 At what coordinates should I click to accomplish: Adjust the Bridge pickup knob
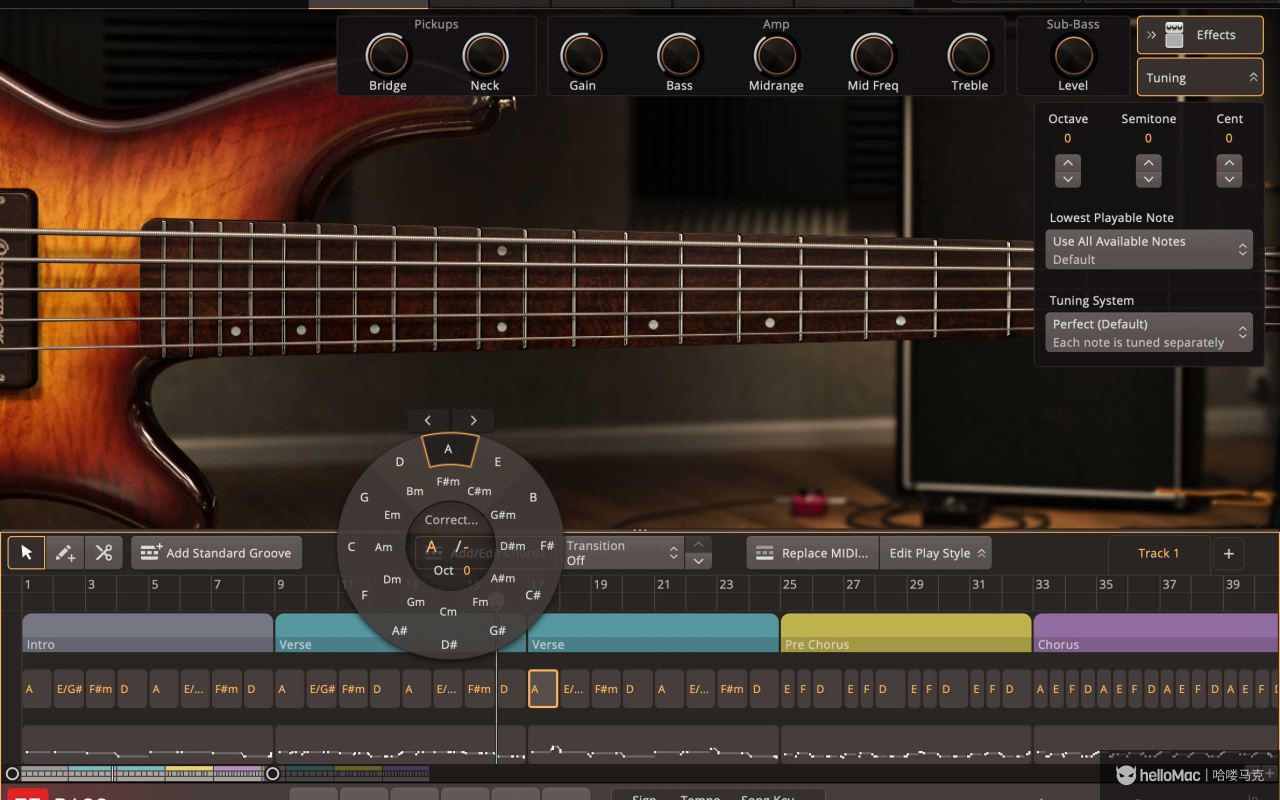[x=387, y=55]
